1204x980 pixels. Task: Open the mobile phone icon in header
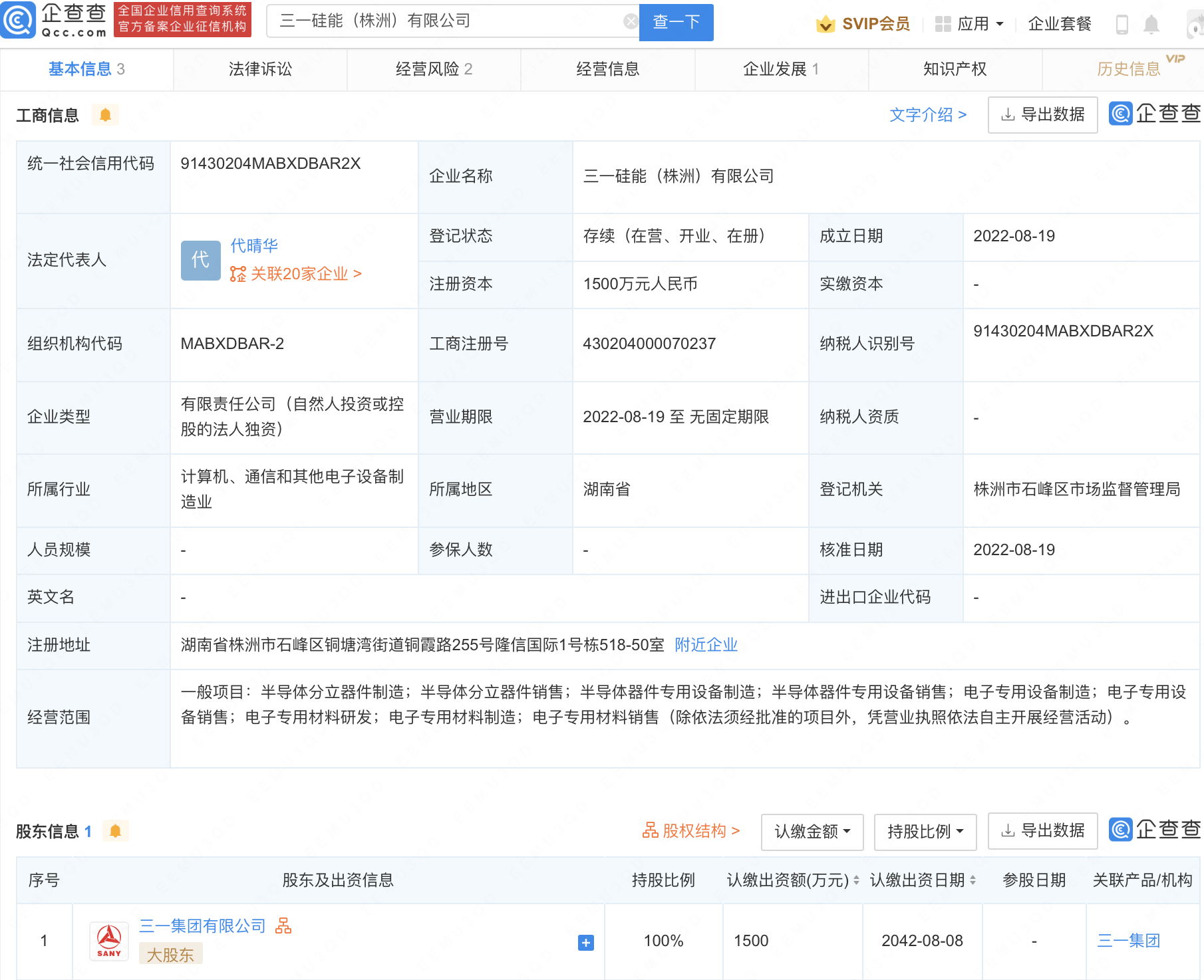click(1122, 25)
